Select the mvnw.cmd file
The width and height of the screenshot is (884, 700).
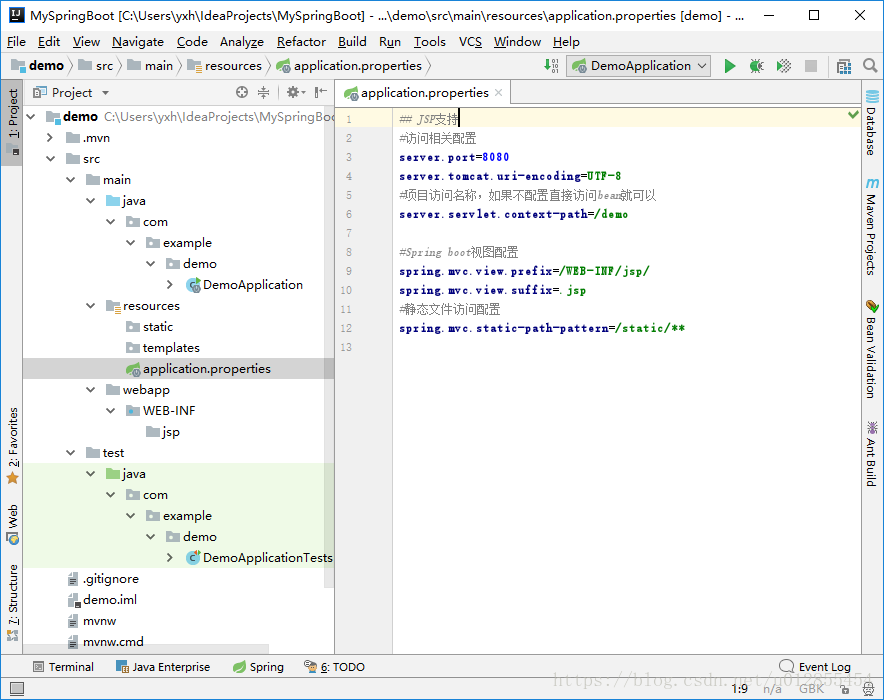point(105,641)
